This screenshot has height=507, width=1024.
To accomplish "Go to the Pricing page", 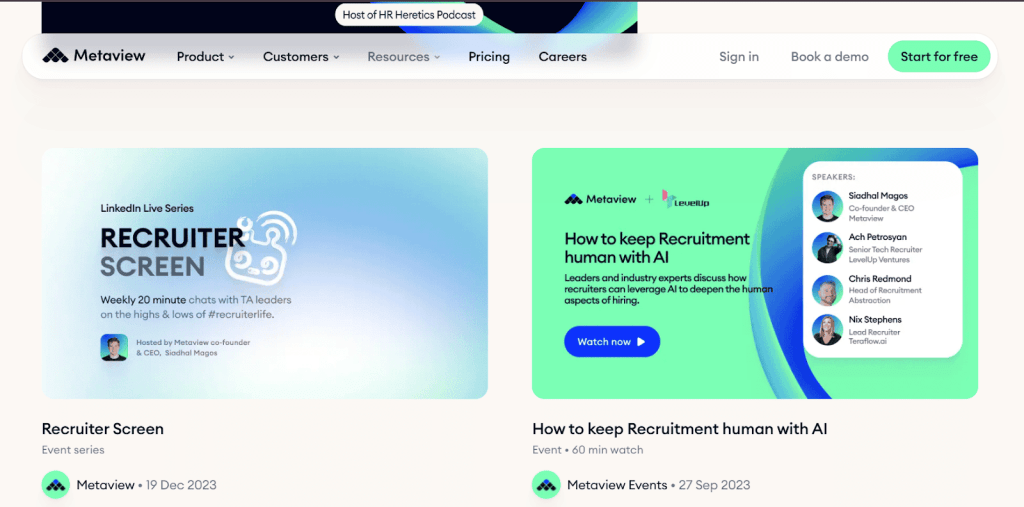I will [x=489, y=57].
